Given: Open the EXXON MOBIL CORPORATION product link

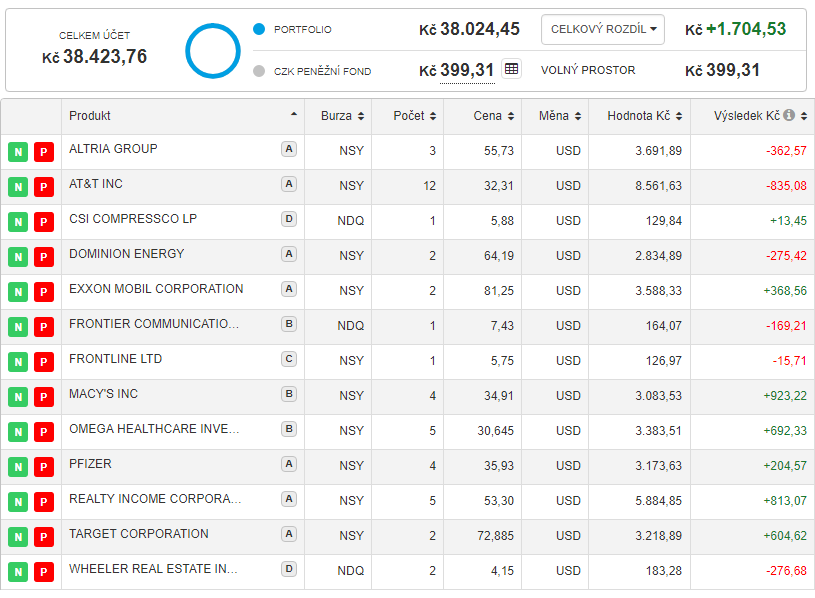Looking at the screenshot, I should 156,289.
